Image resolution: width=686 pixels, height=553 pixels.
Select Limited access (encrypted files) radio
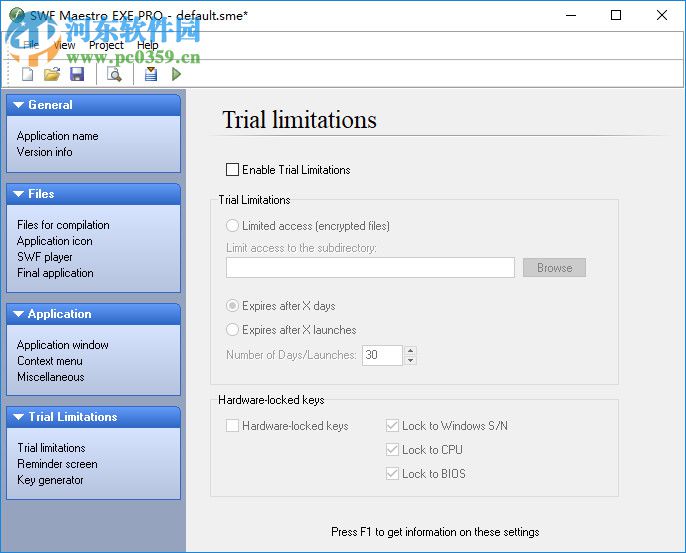[232, 226]
